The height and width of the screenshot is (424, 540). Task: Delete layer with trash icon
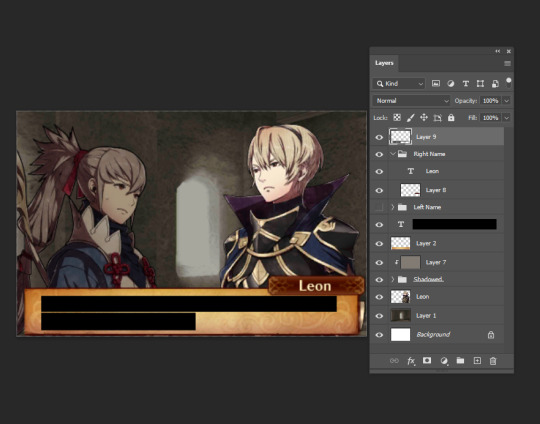click(x=493, y=361)
